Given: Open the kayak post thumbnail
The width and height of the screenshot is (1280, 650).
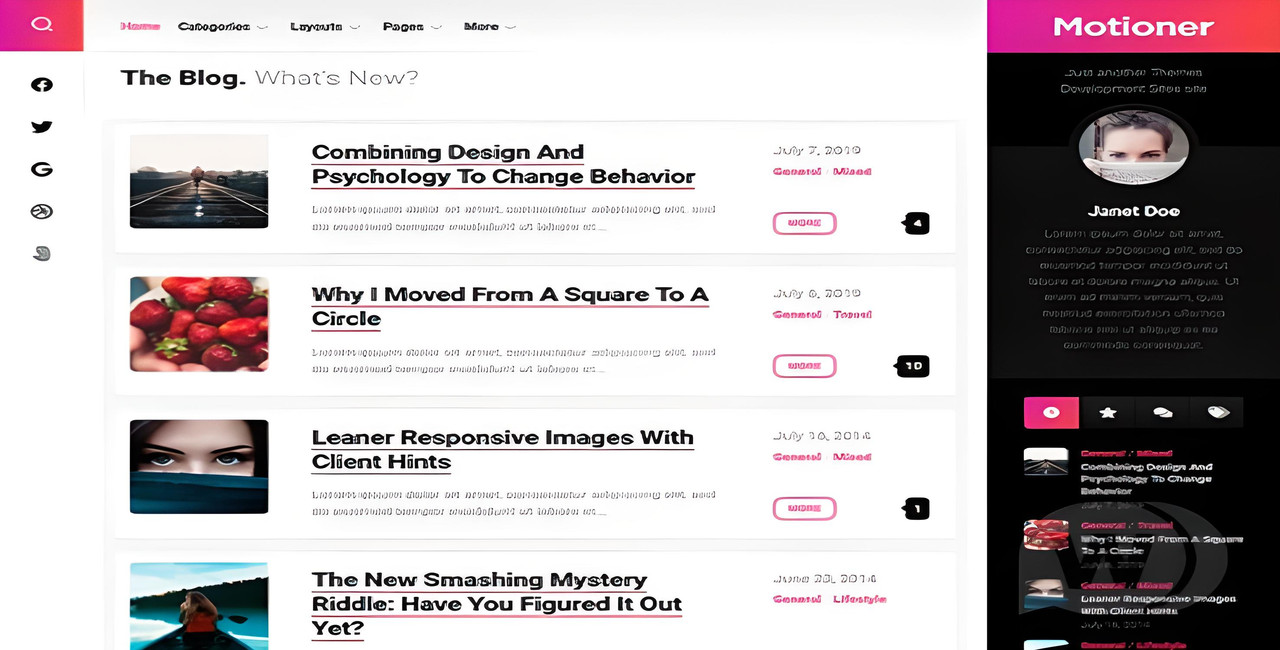Looking at the screenshot, I should (x=199, y=606).
